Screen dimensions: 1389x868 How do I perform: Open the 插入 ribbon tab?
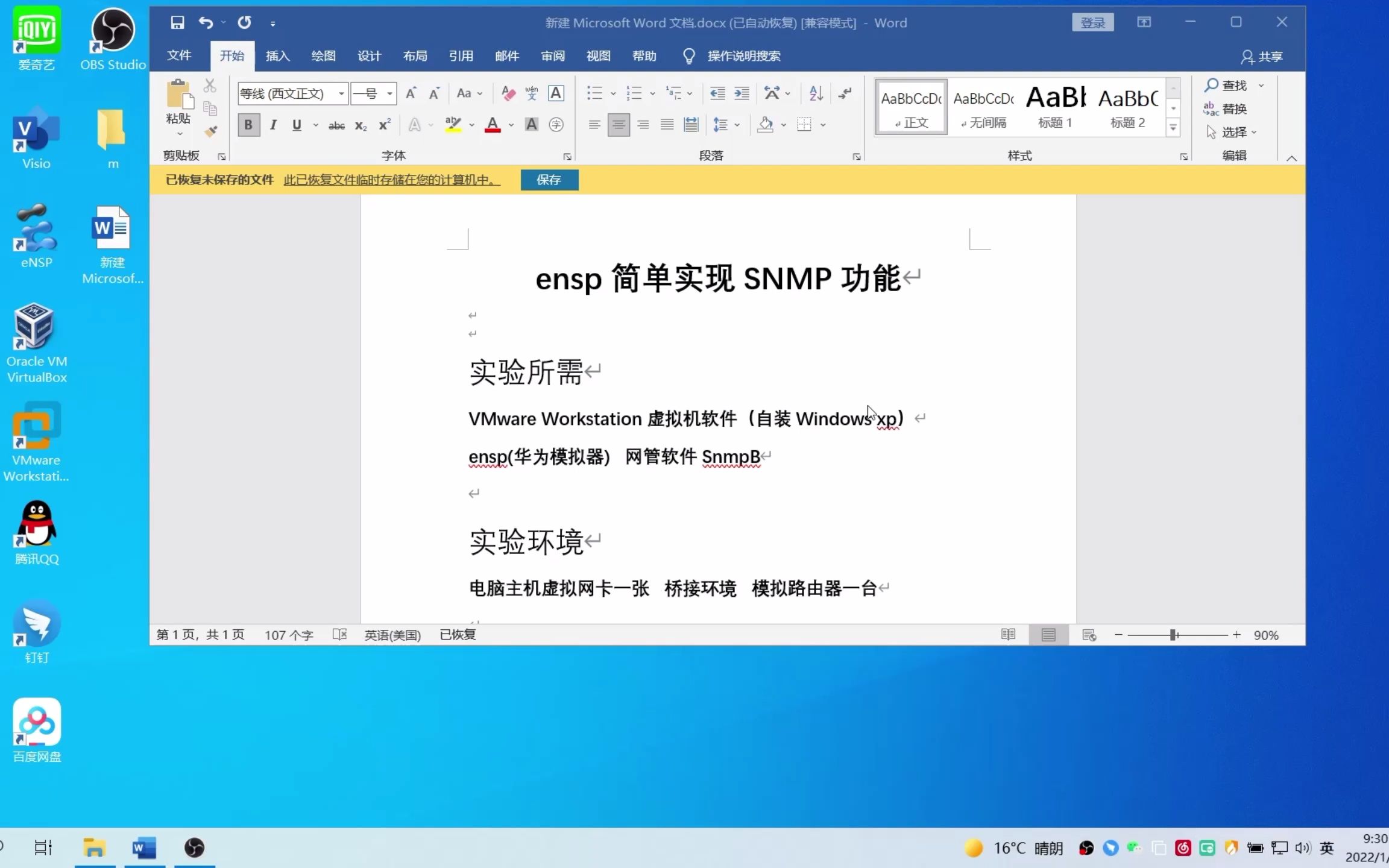click(277, 55)
